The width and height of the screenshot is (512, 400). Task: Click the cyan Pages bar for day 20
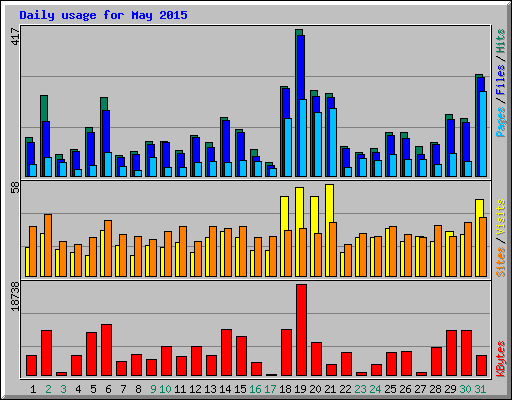[318, 144]
